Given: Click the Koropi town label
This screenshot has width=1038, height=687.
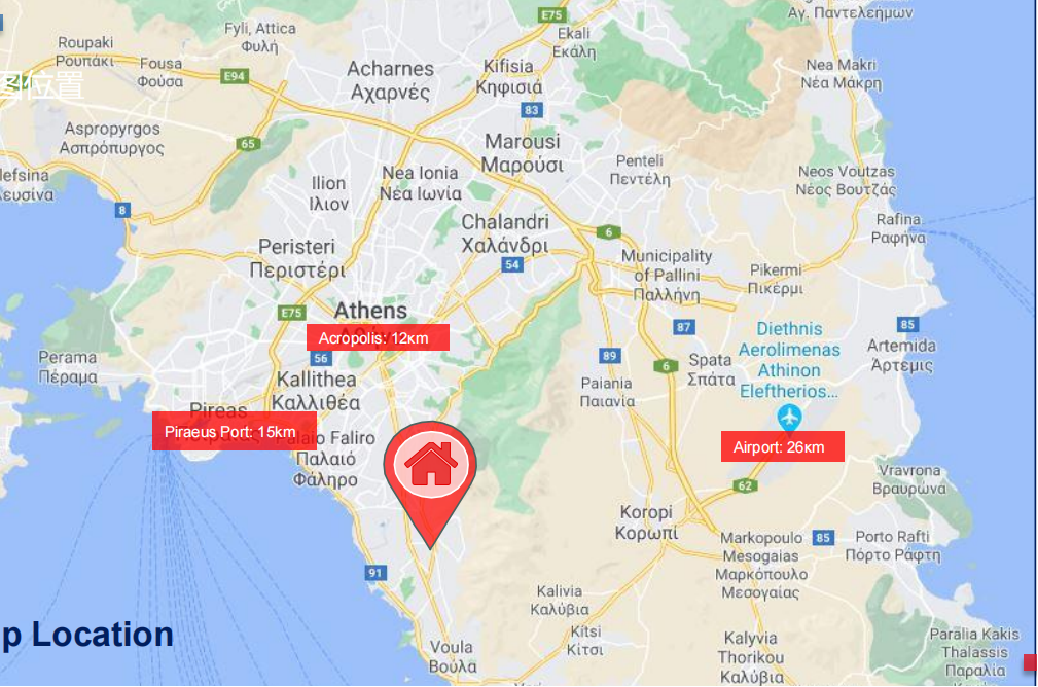Looking at the screenshot, I should pos(646,522).
